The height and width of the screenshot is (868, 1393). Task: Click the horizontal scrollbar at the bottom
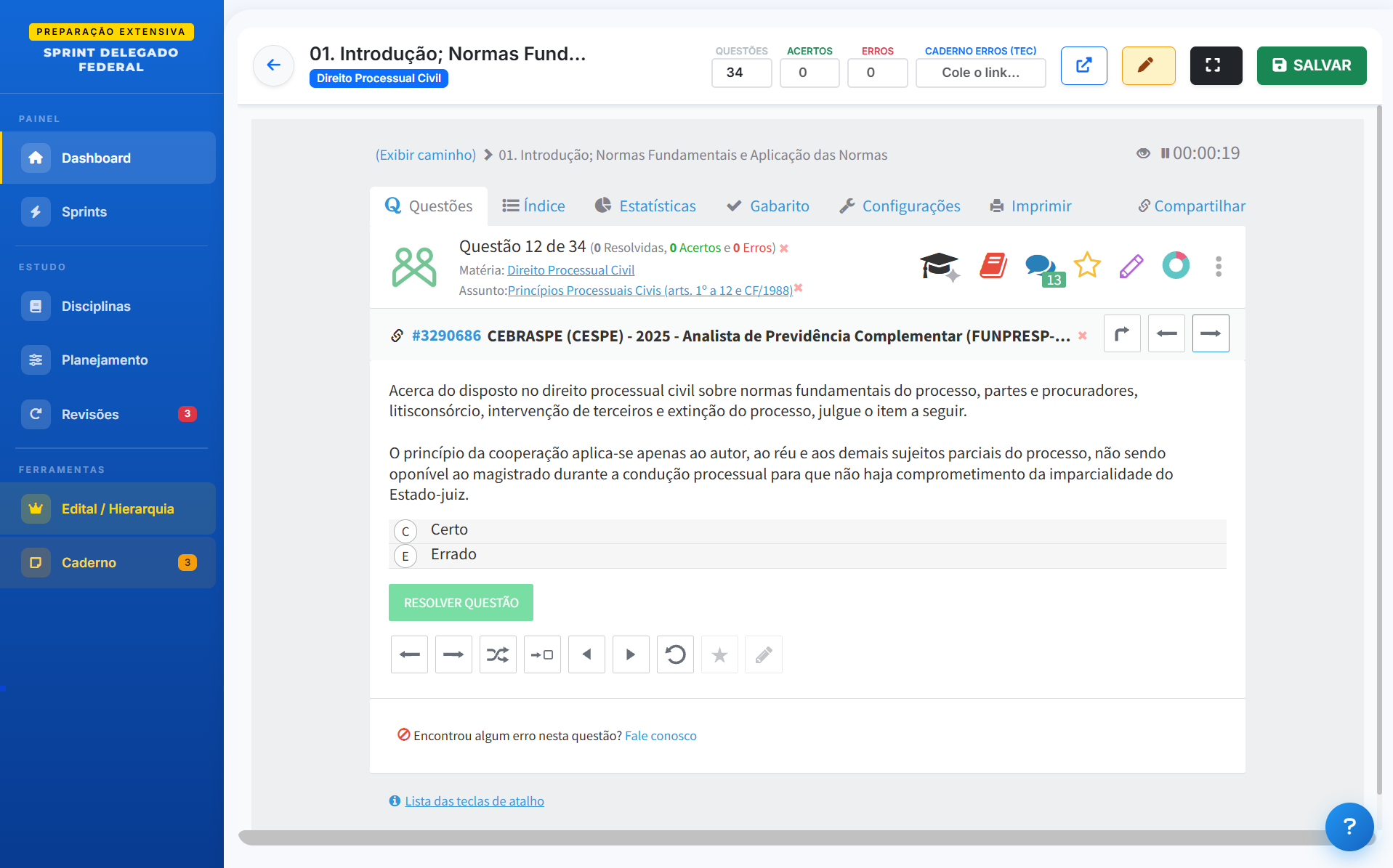807,837
